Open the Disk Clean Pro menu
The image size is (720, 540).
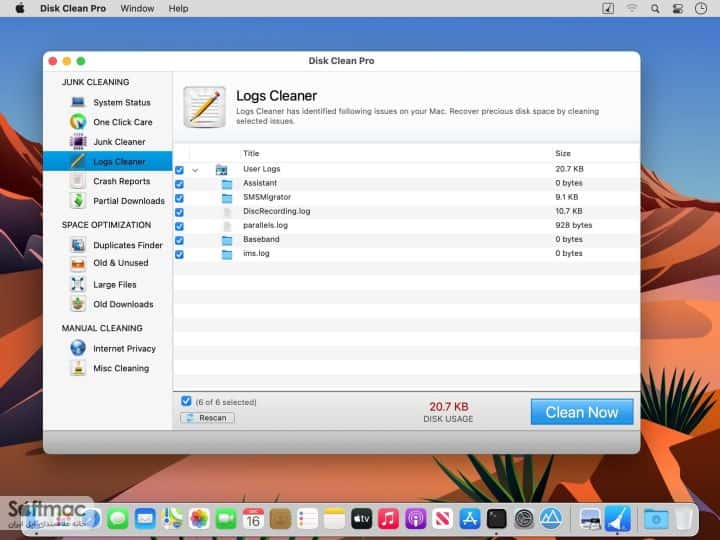[x=73, y=8]
